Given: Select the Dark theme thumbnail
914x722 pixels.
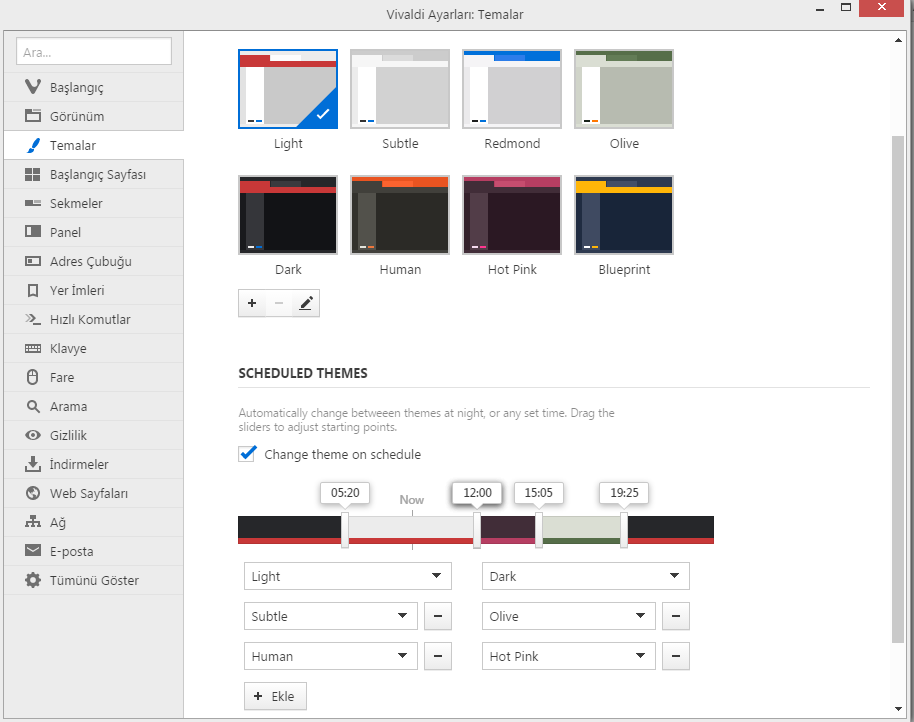Looking at the screenshot, I should (x=288, y=215).
